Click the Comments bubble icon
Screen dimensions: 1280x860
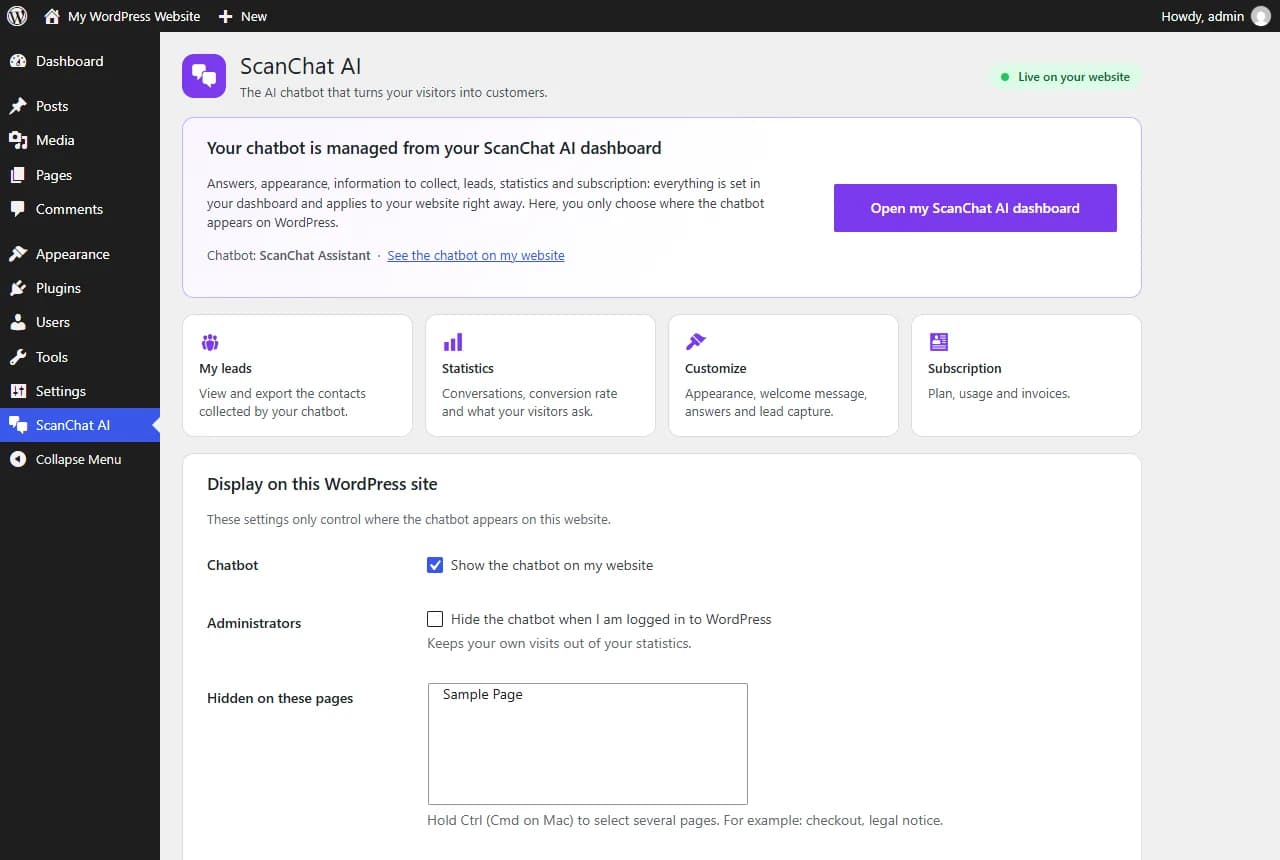pos(18,209)
